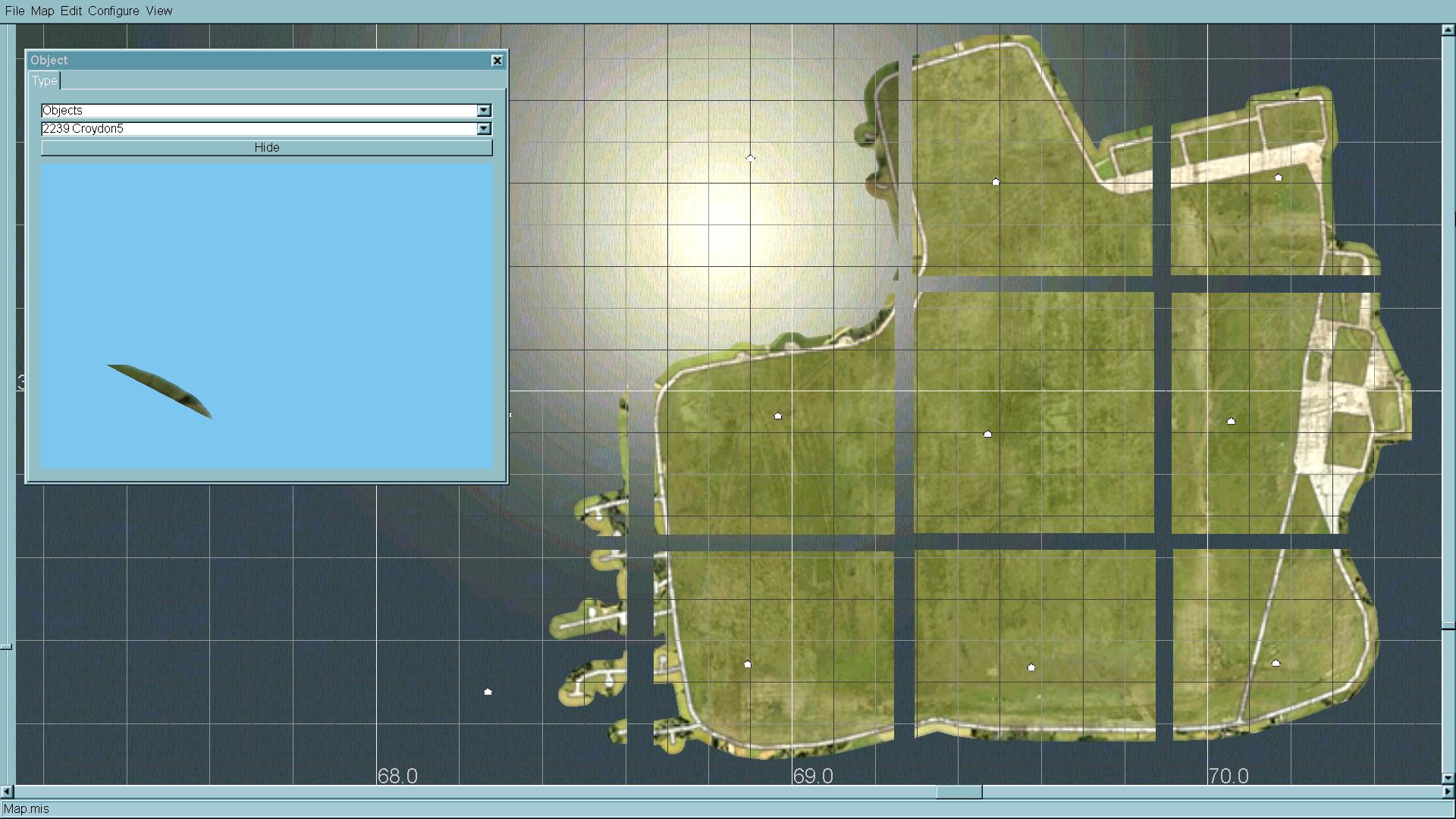Select the object marker on the top-center map tile
1456x819 pixels.
pyautogui.click(x=996, y=182)
